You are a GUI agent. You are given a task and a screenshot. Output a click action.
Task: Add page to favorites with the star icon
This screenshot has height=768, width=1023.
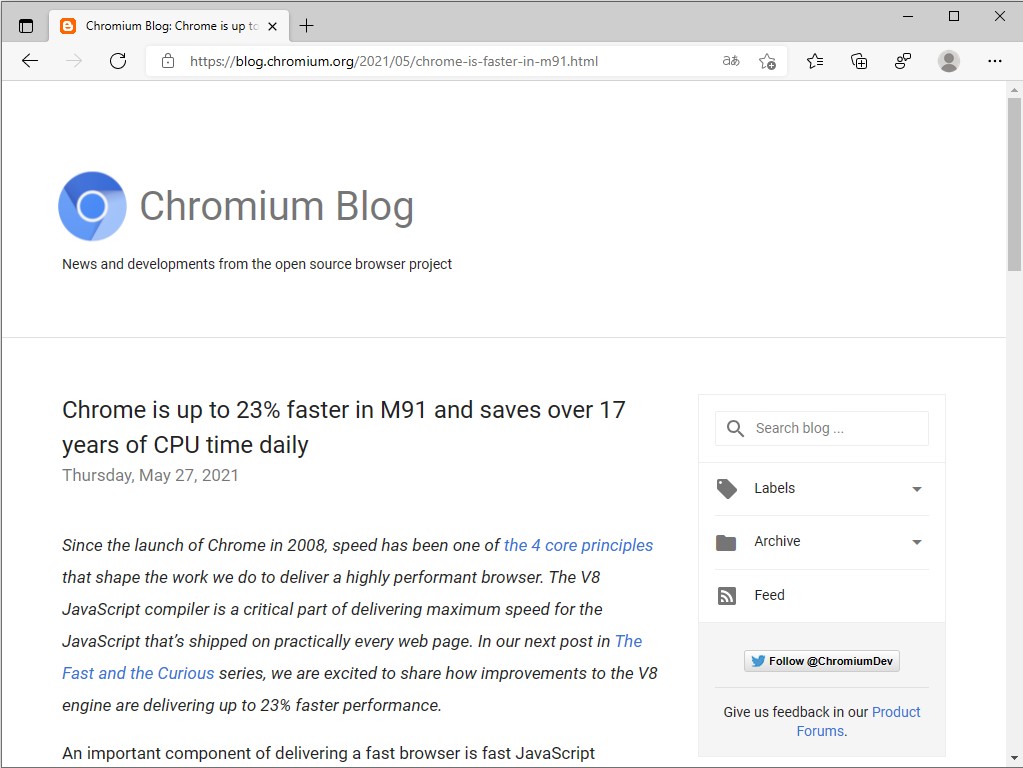[x=768, y=61]
